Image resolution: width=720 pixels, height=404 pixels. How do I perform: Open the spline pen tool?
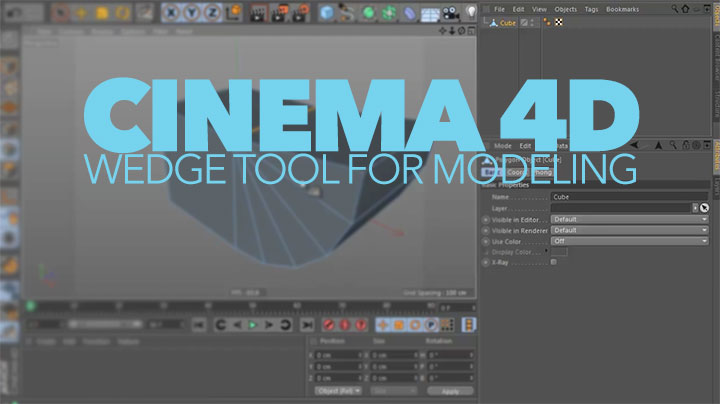347,13
